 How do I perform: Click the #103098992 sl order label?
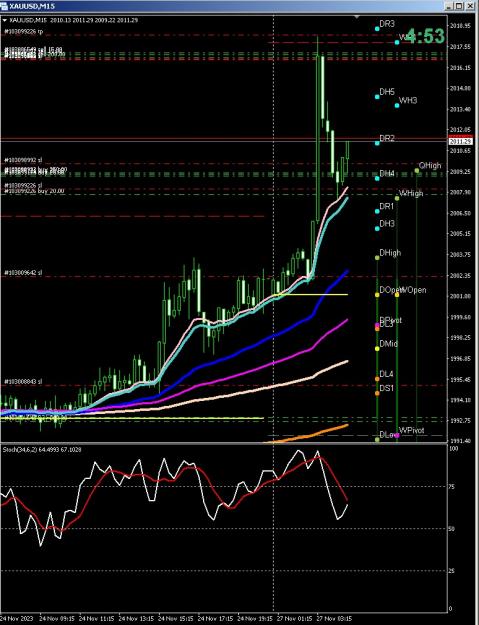pyautogui.click(x=23, y=160)
